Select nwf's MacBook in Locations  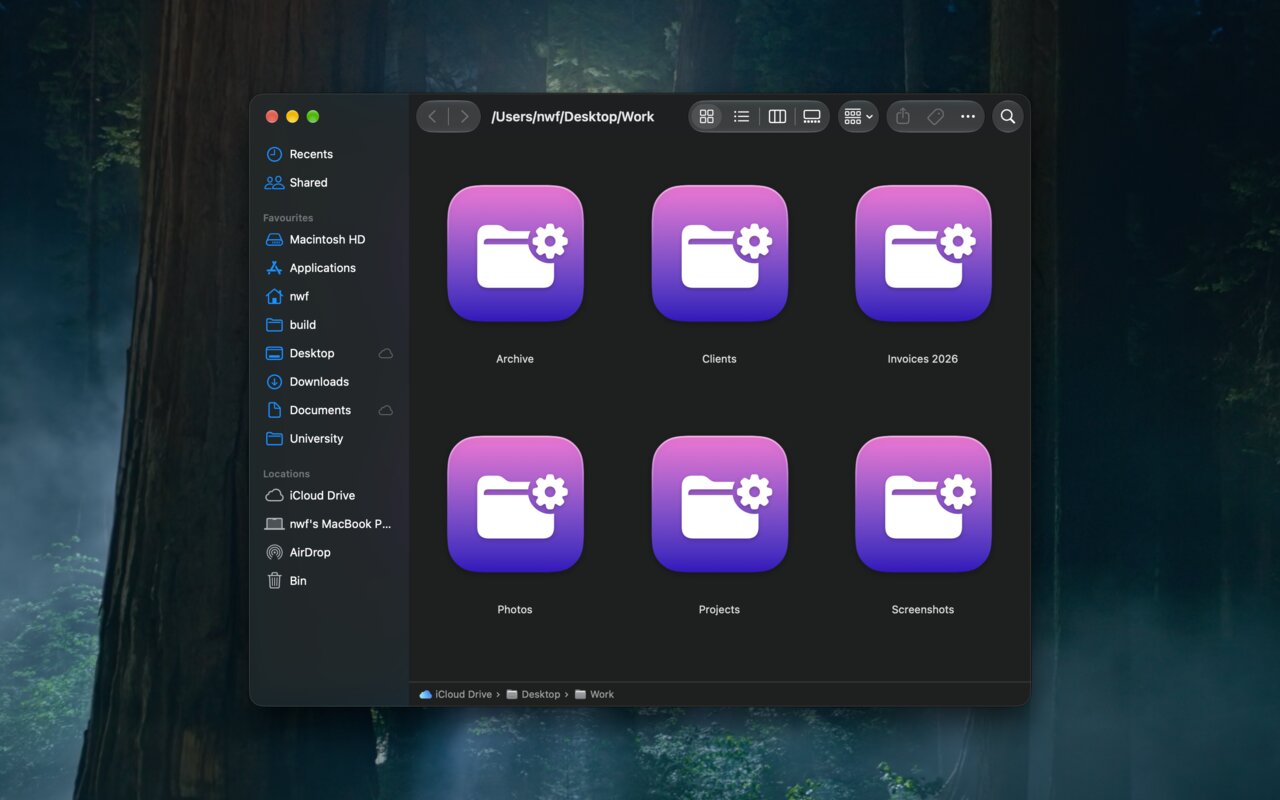[x=329, y=524]
